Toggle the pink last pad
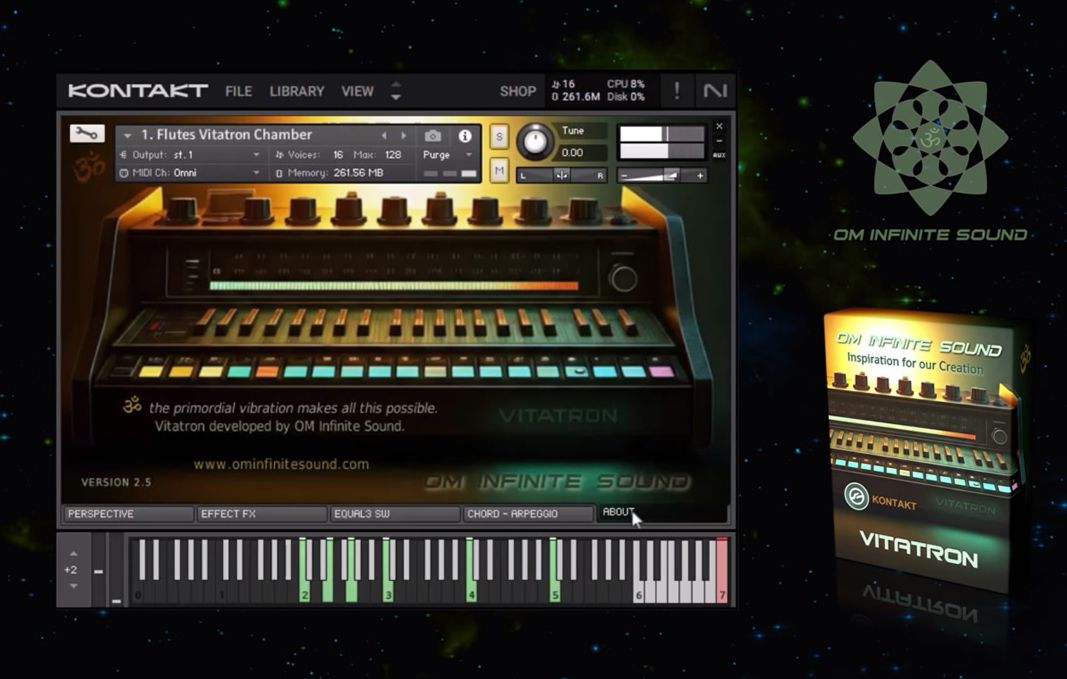This screenshot has width=1067, height=679. 661,371
